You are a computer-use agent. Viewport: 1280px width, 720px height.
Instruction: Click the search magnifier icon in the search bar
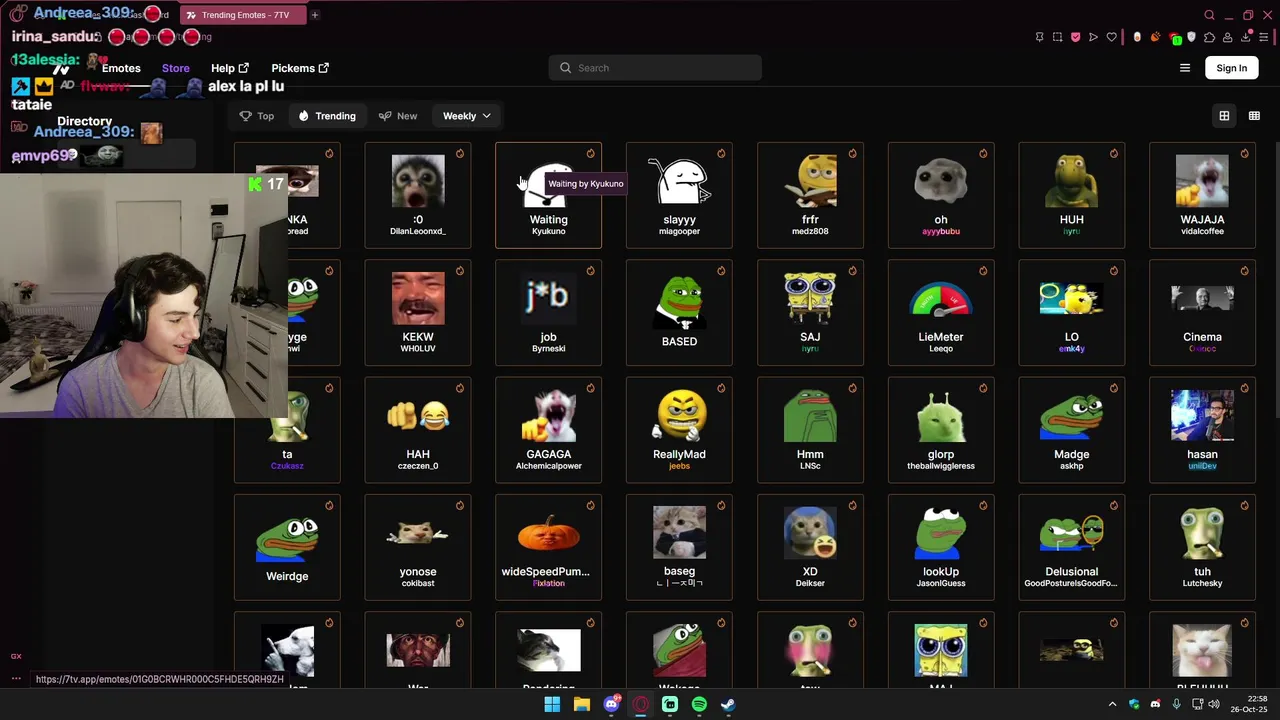(x=565, y=68)
